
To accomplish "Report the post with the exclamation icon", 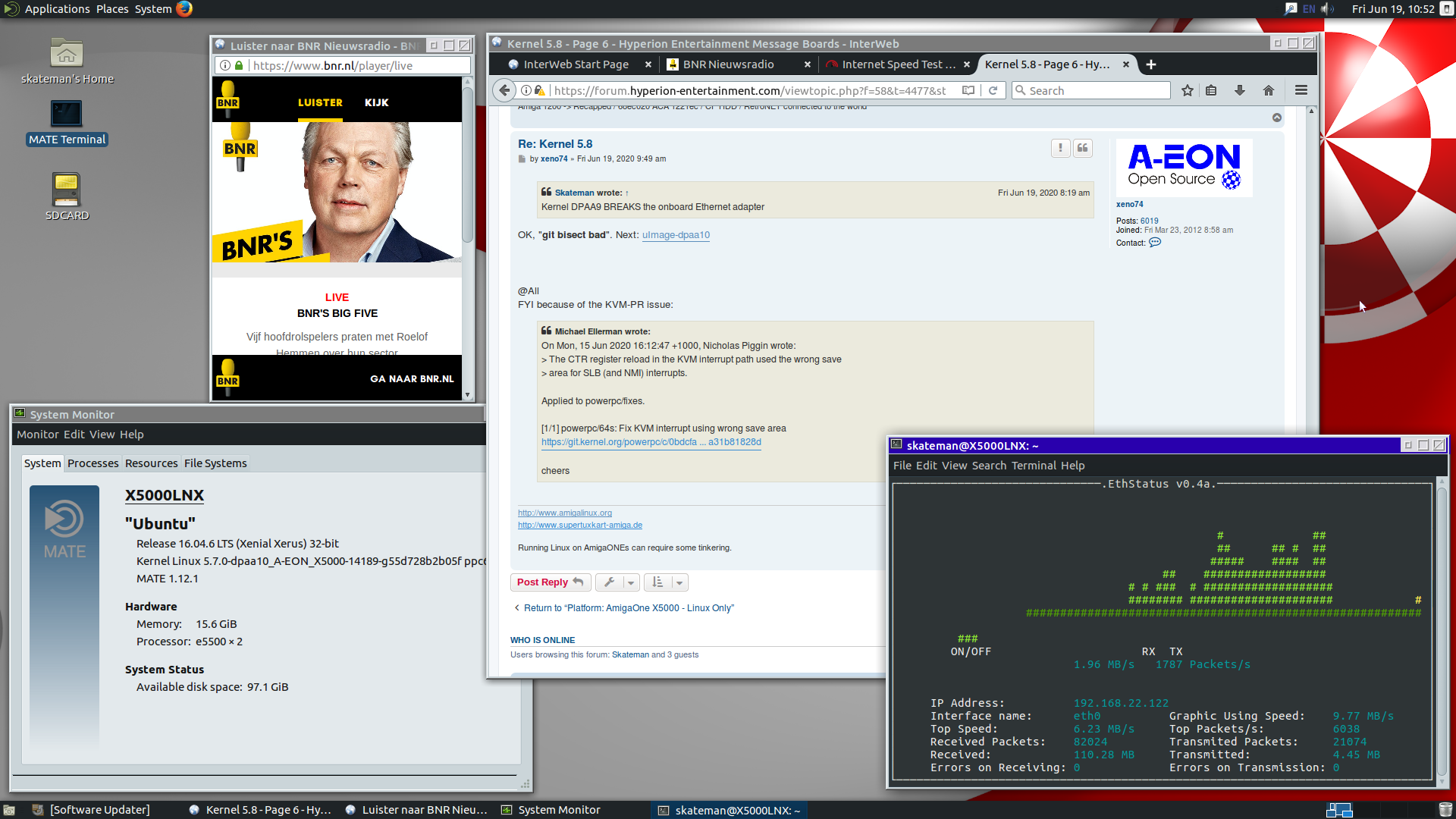I will coord(1060,148).
